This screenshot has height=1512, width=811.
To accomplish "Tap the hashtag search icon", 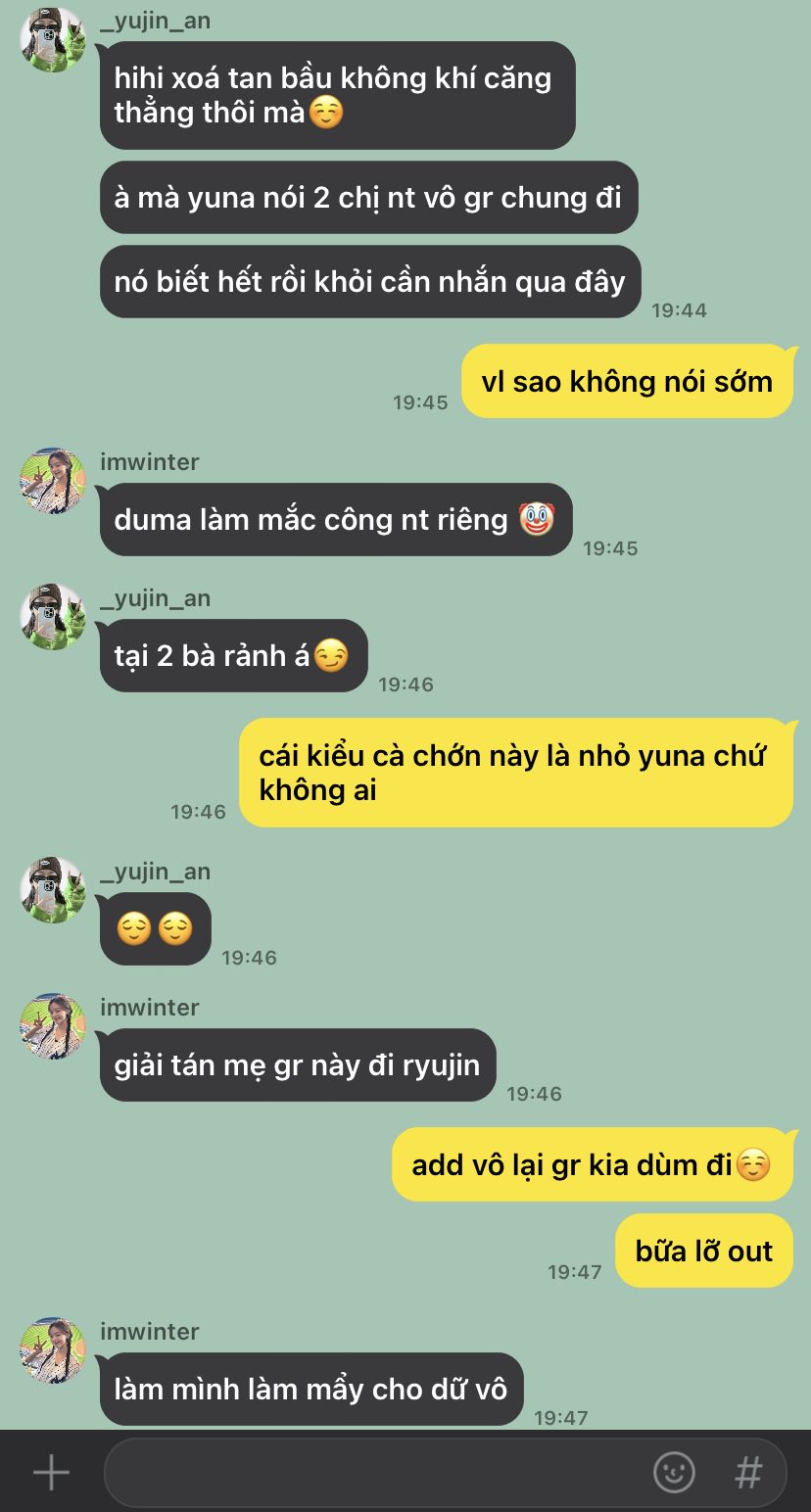I will [748, 1472].
